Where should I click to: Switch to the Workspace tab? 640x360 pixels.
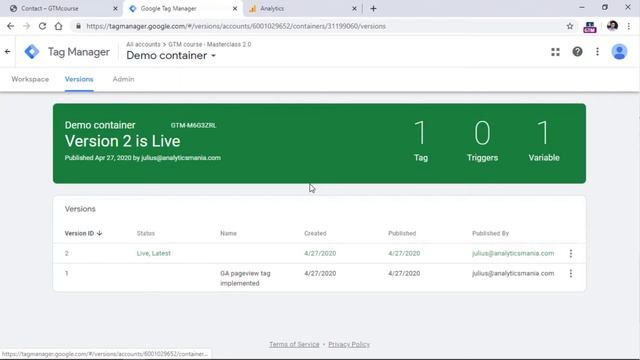click(30, 79)
